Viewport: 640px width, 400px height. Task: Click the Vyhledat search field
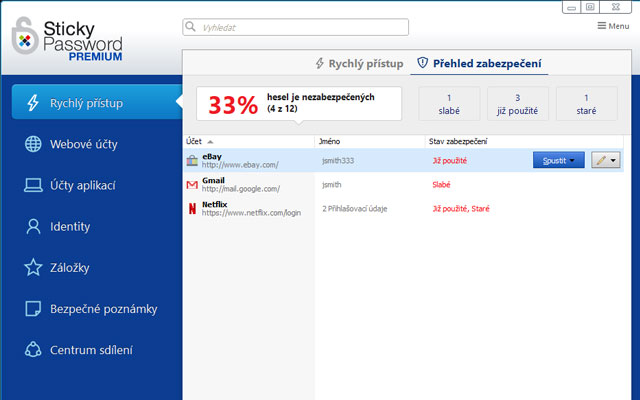295,27
